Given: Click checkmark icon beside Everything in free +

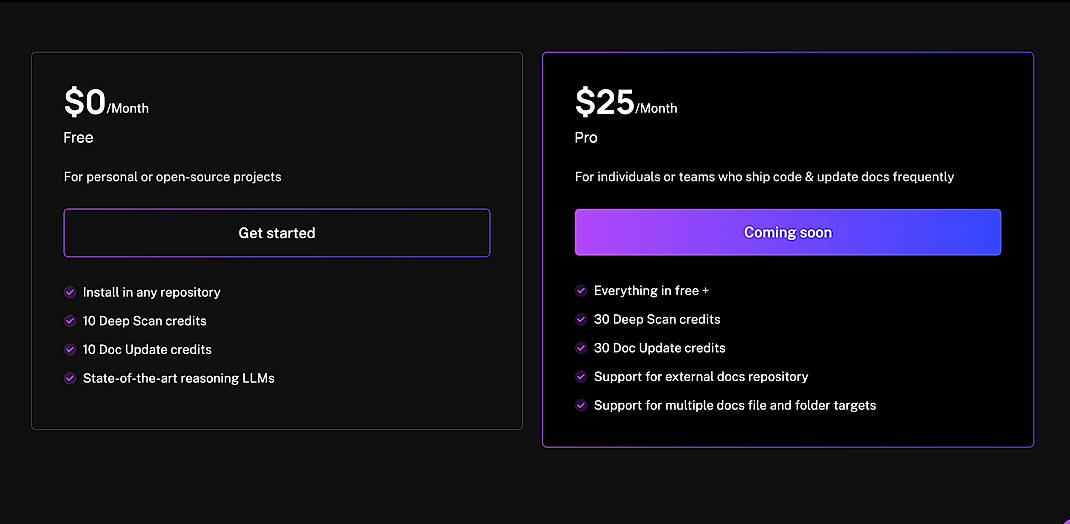Looking at the screenshot, I should pyautogui.click(x=581, y=291).
